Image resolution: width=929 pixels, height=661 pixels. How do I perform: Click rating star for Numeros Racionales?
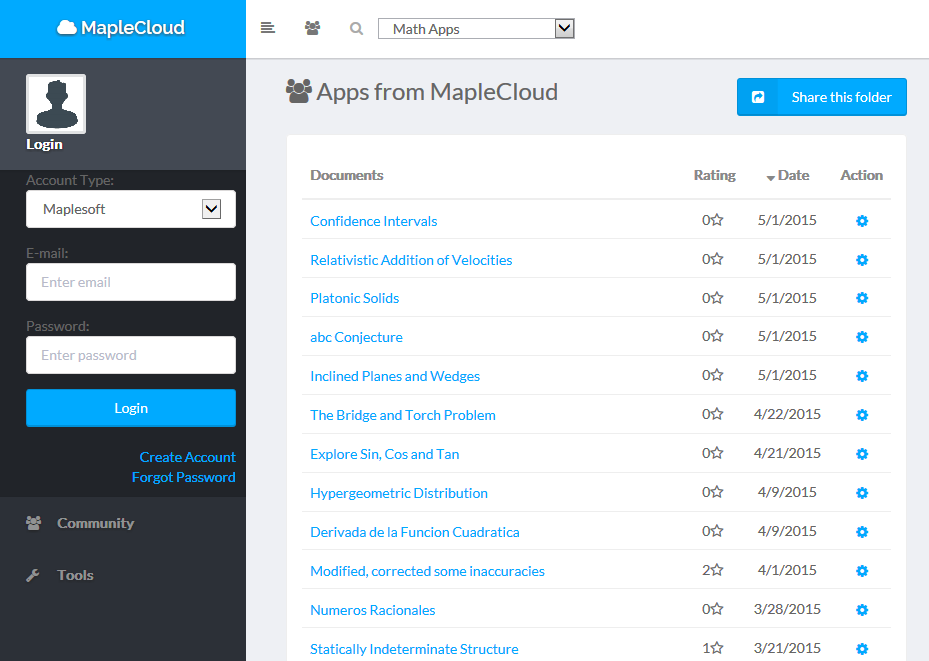point(717,608)
